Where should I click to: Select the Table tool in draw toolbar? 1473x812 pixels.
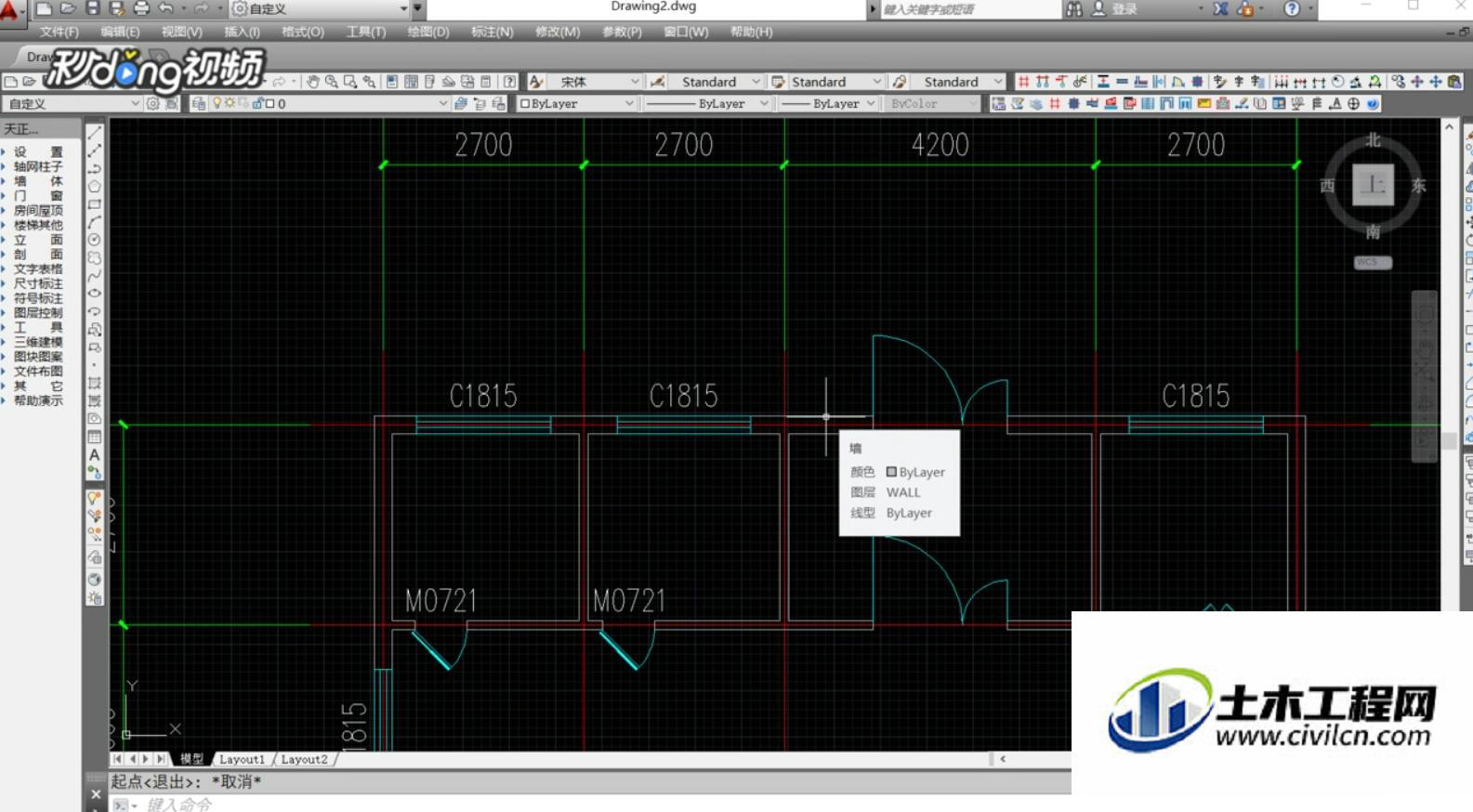(95, 437)
